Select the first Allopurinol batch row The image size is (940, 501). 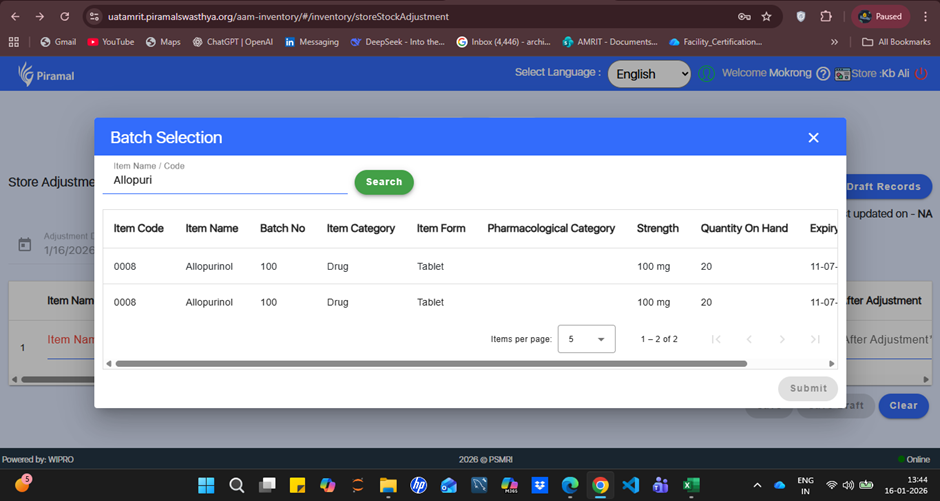pos(400,267)
